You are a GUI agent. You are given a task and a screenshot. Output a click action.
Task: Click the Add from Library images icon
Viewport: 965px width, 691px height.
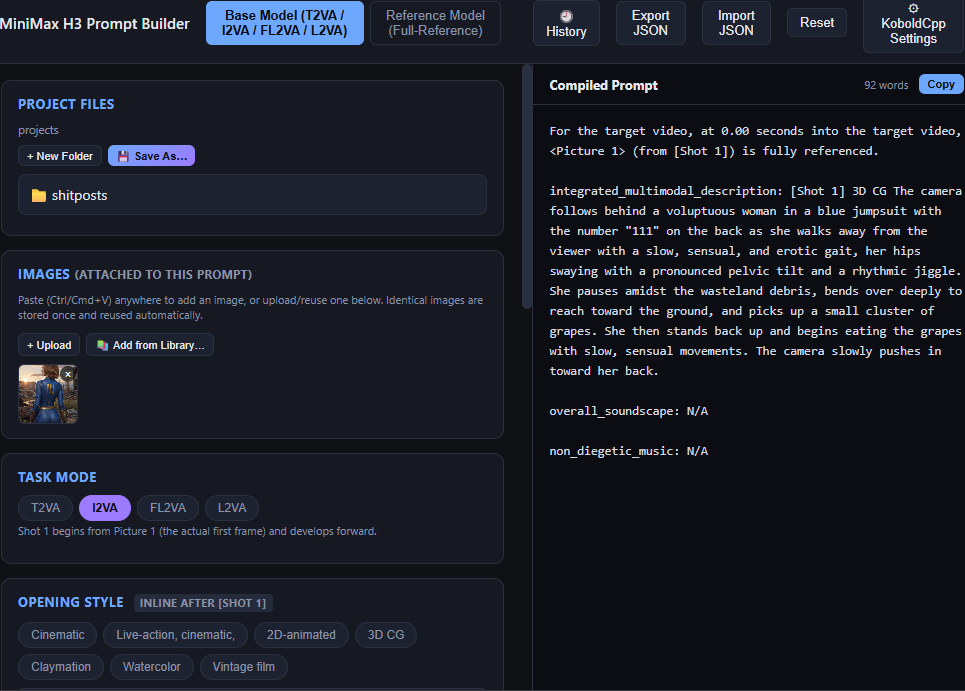pos(102,345)
